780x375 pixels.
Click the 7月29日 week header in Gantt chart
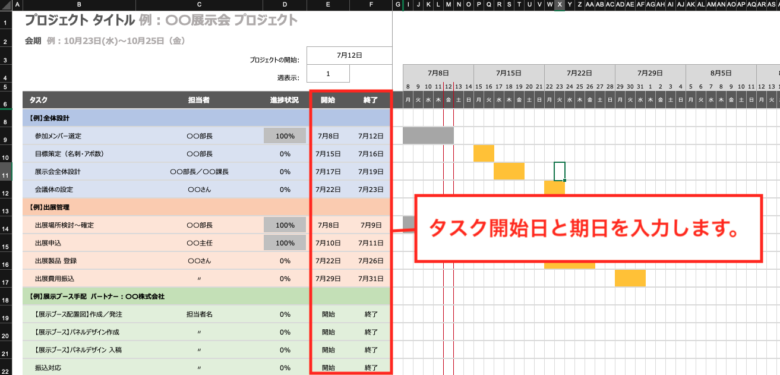click(650, 73)
